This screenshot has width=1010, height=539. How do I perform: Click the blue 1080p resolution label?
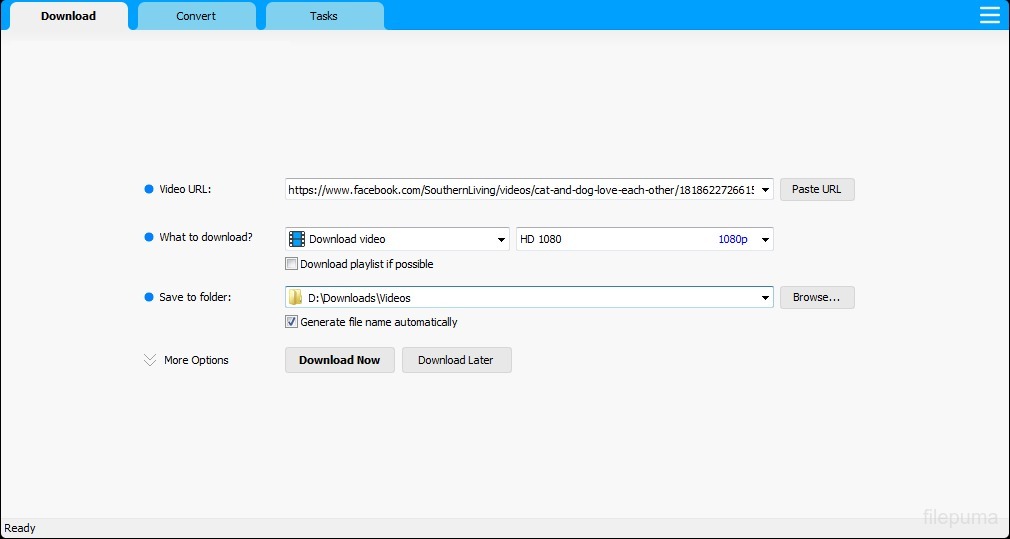(x=732, y=239)
